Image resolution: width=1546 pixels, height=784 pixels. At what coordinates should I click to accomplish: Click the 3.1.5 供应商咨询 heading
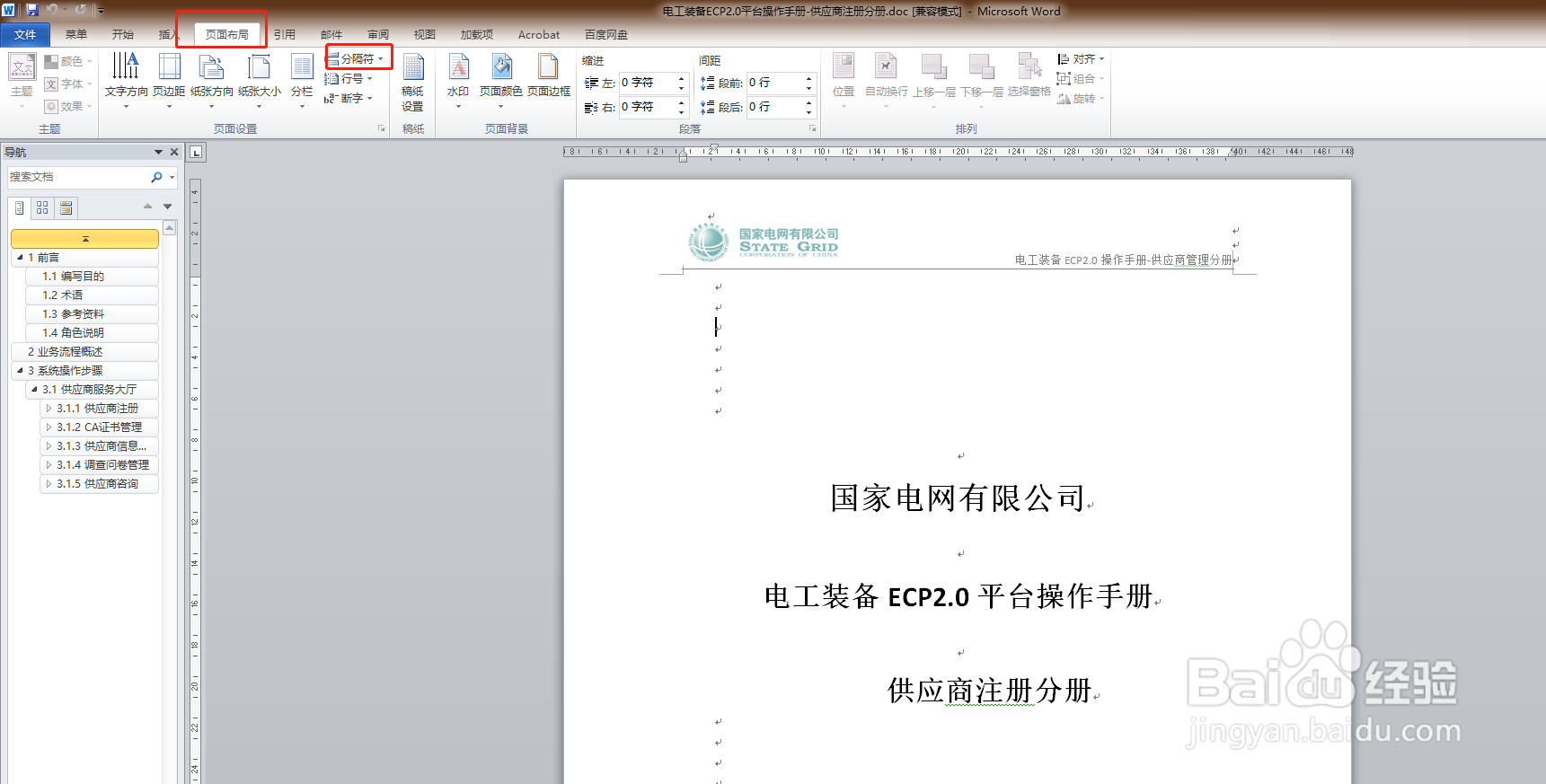[100, 484]
